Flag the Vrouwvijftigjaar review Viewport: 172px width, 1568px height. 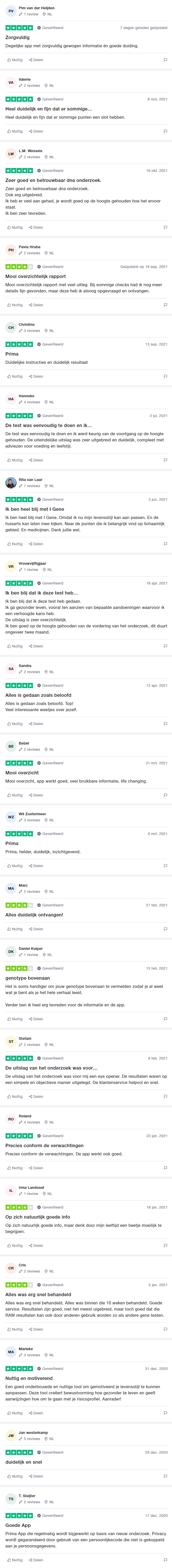click(165, 646)
